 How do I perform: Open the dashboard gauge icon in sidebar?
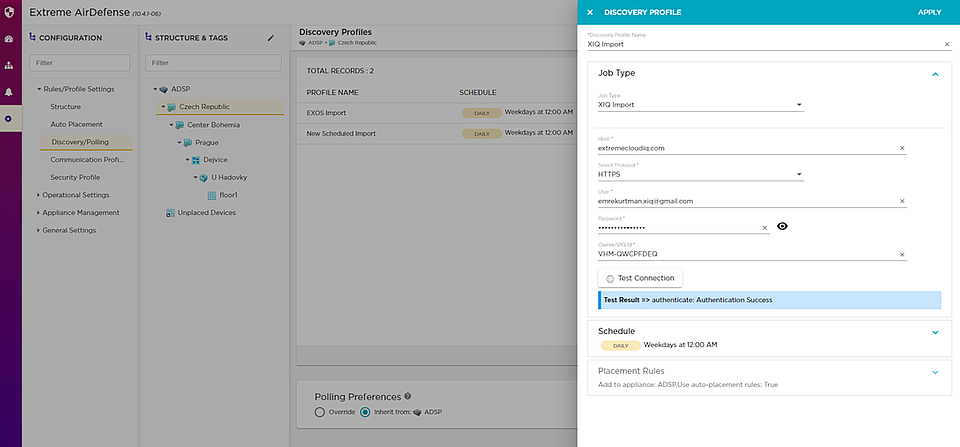pos(9,39)
